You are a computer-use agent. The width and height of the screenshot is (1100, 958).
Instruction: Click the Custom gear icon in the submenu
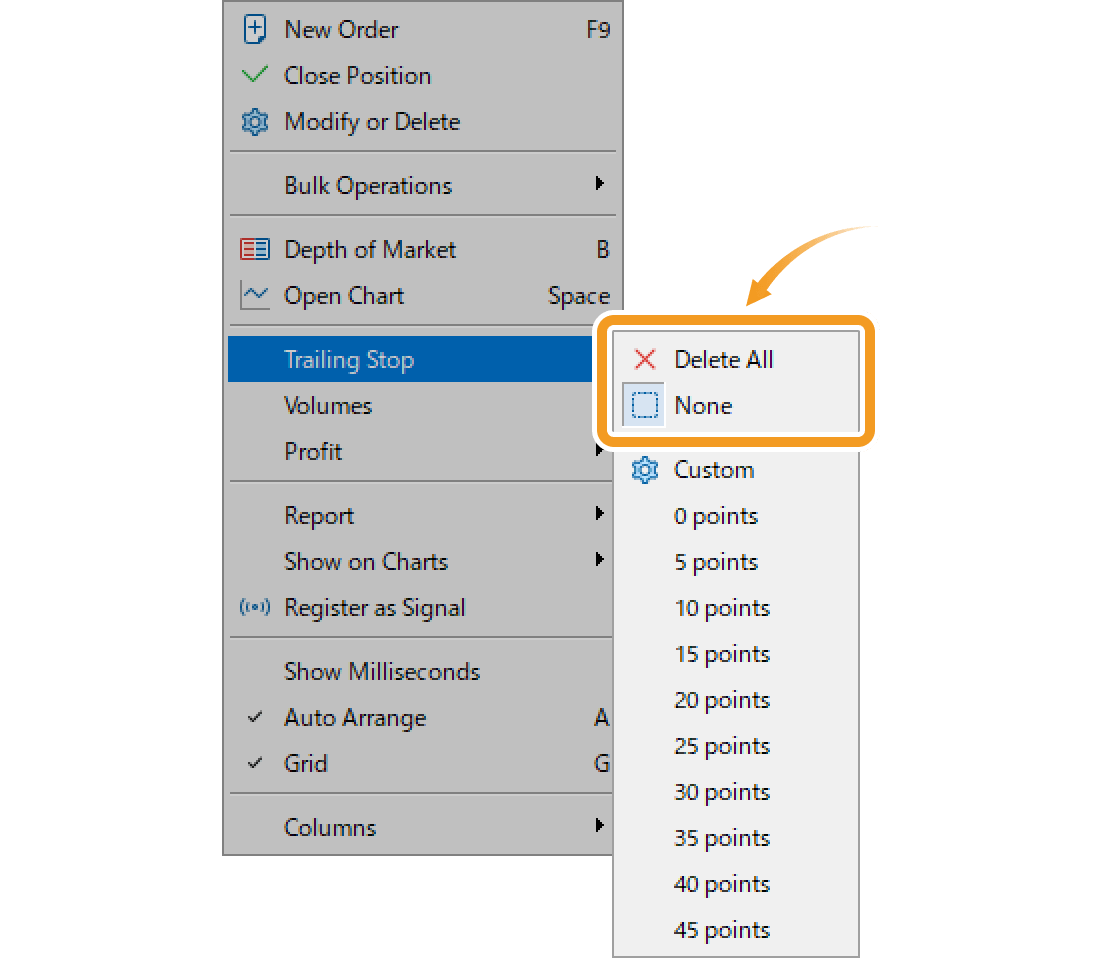pos(644,469)
